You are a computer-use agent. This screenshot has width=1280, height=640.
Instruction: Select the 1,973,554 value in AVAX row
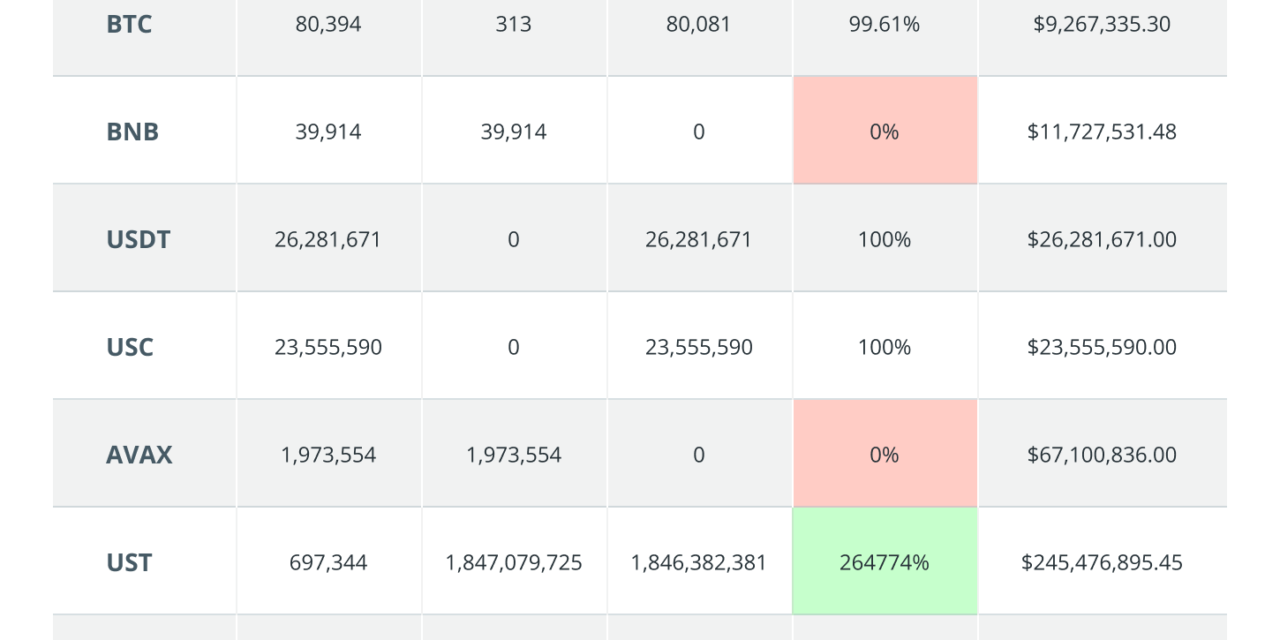click(x=327, y=454)
